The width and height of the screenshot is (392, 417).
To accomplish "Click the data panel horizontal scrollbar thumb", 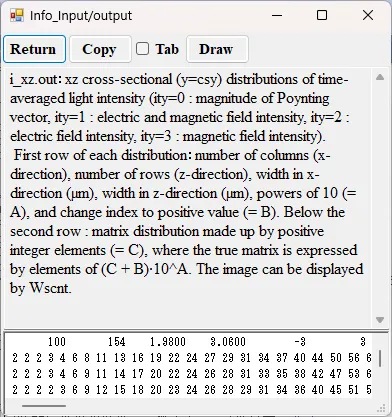I will coord(44,406).
